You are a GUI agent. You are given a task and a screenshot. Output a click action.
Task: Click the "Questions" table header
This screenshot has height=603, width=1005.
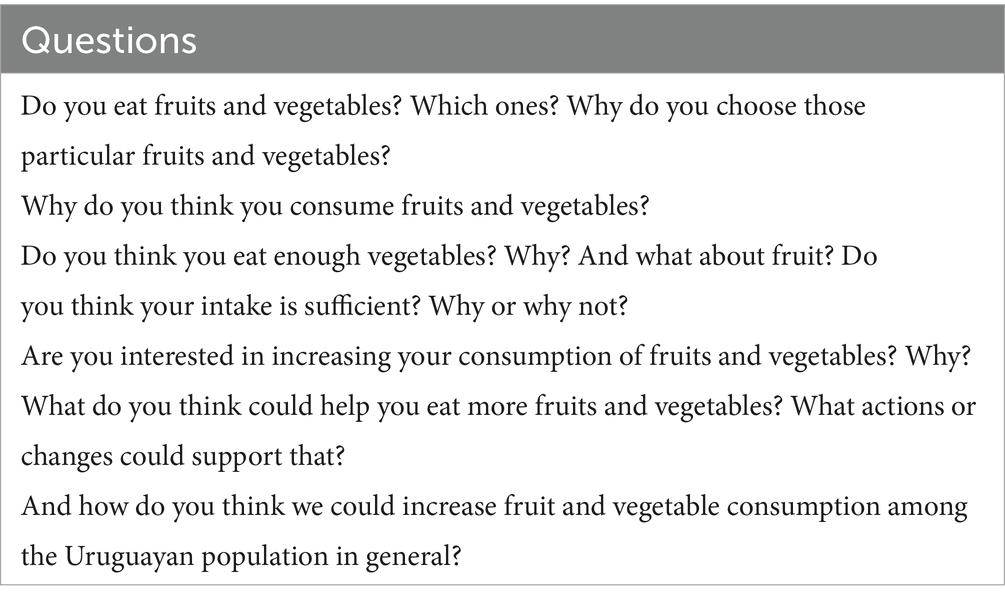point(109,40)
